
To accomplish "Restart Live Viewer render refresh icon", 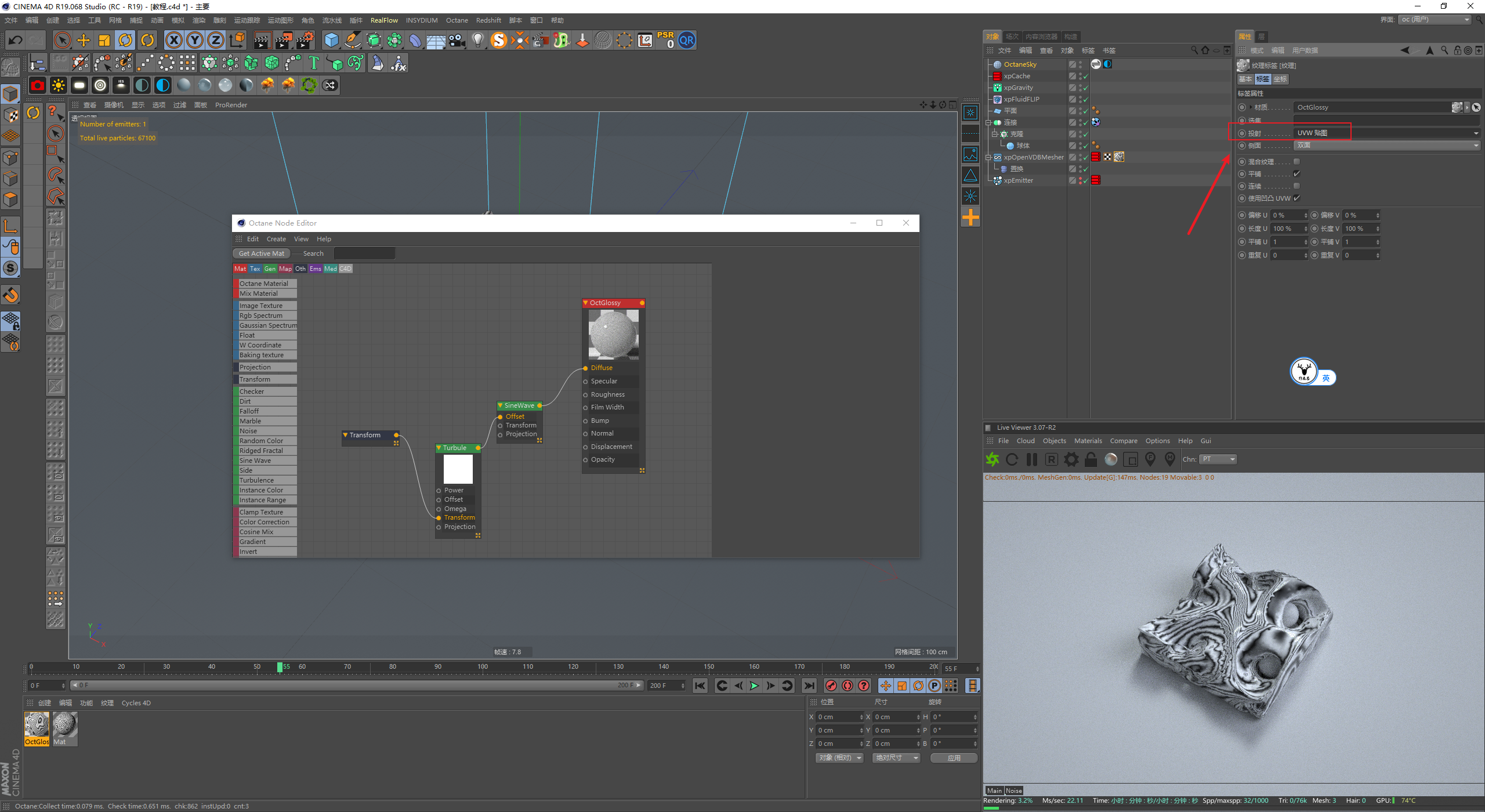I will pyautogui.click(x=1012, y=459).
